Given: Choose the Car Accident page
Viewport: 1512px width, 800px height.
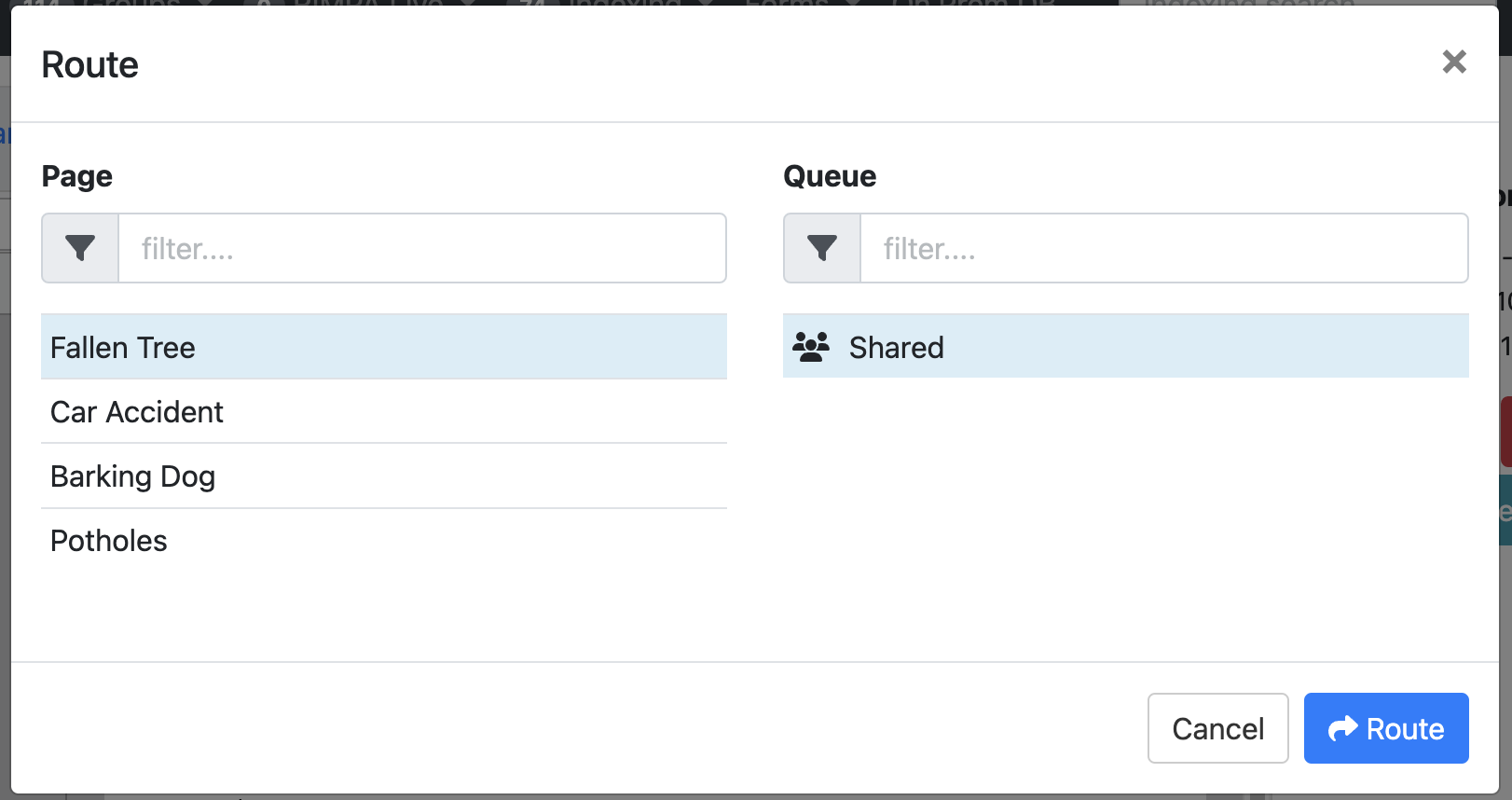Looking at the screenshot, I should coord(383,411).
